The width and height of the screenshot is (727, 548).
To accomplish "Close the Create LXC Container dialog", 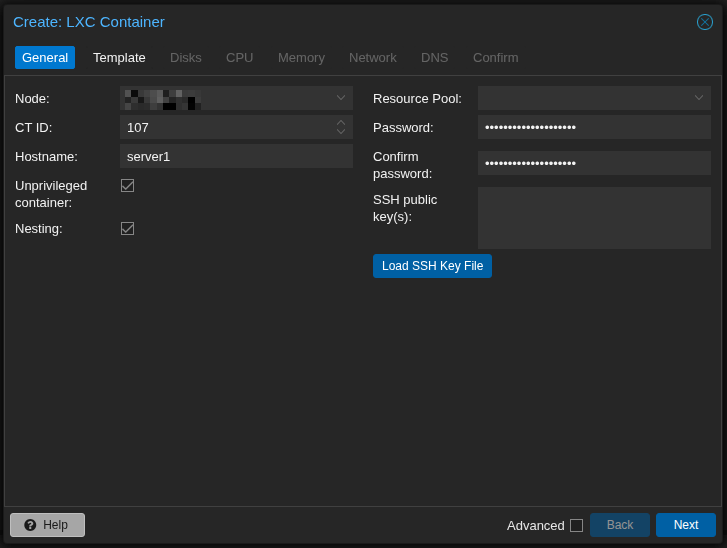I will 705,22.
